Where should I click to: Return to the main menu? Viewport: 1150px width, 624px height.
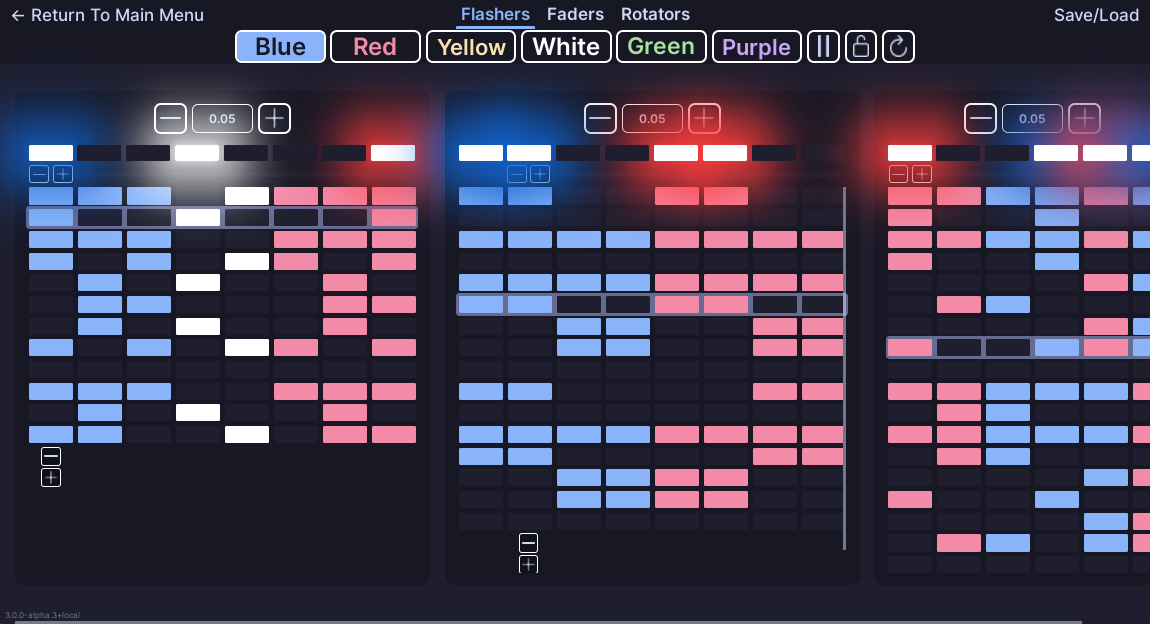tap(107, 15)
